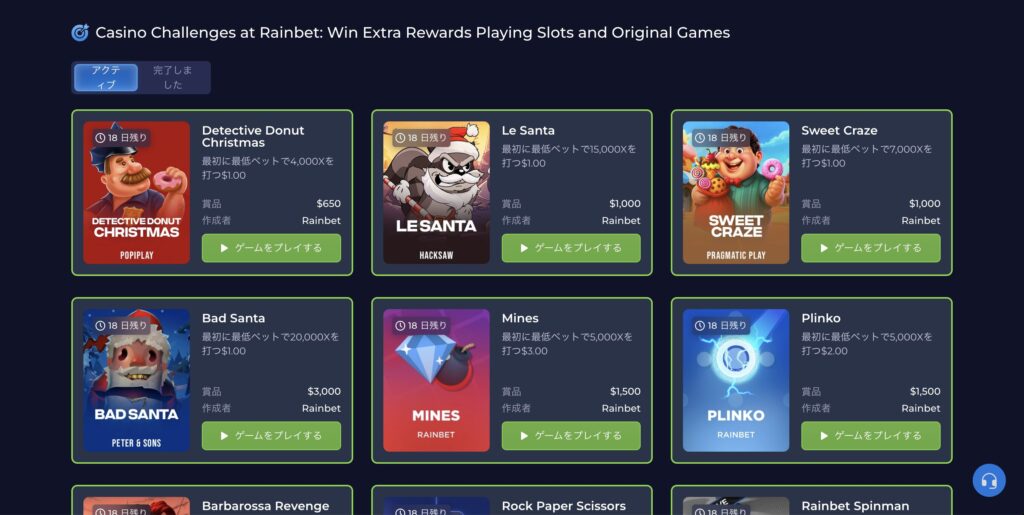Click the clock icon on Le Santa card
Screen dimensions: 1024x515
point(400,138)
